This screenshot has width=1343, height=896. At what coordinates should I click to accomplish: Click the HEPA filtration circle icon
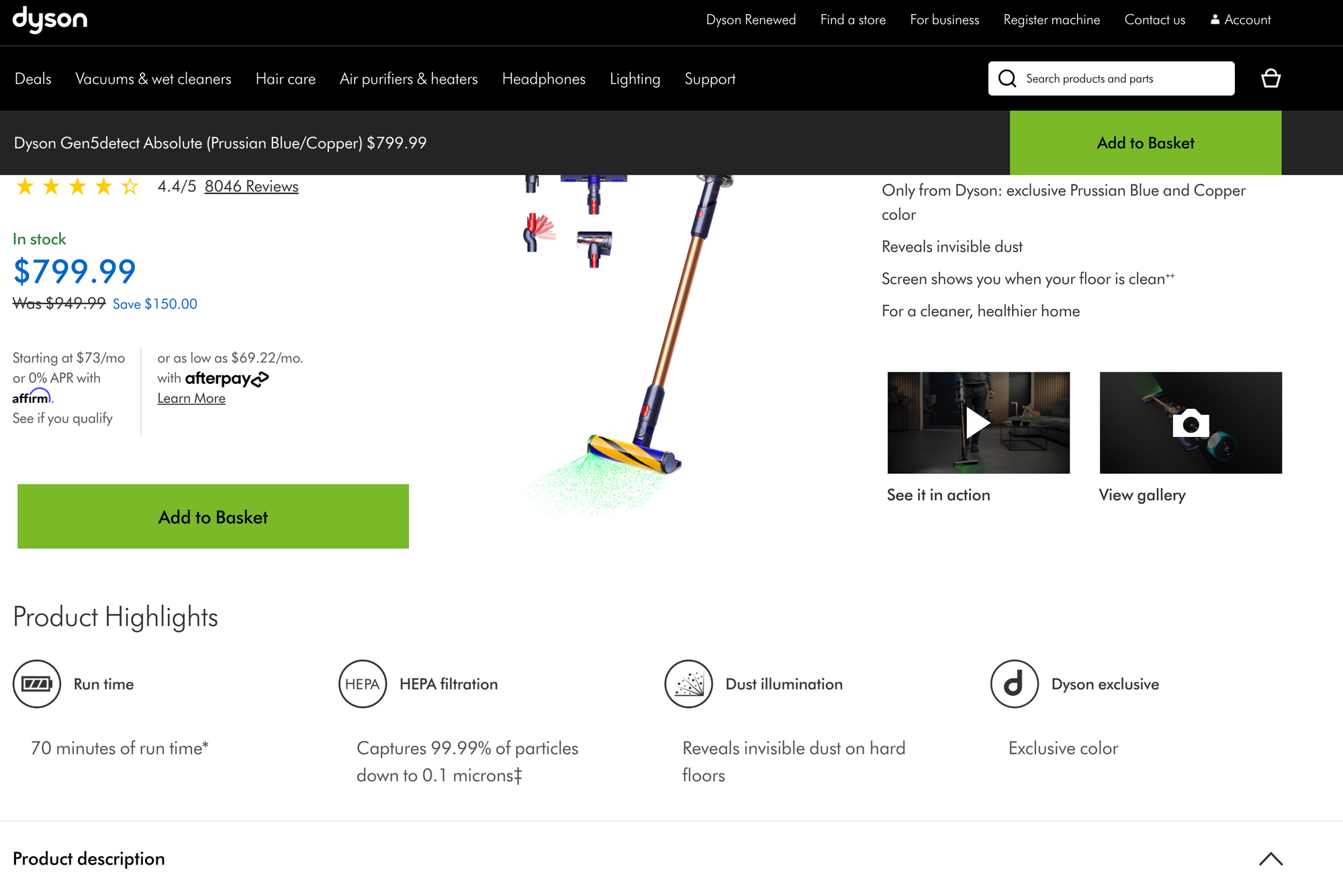363,684
